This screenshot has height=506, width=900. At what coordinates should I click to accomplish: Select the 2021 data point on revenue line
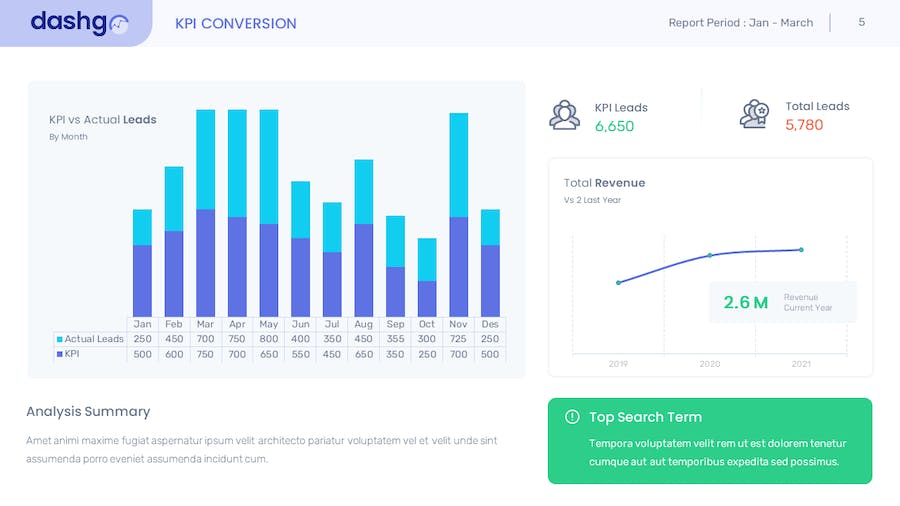[801, 250]
